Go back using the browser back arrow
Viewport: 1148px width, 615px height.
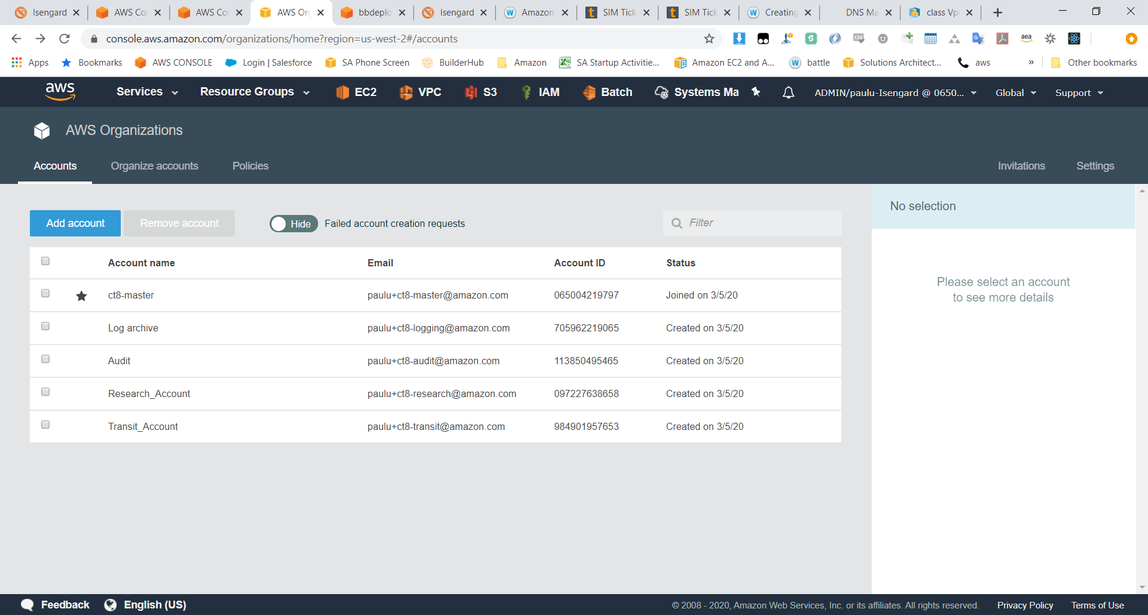(x=16, y=39)
